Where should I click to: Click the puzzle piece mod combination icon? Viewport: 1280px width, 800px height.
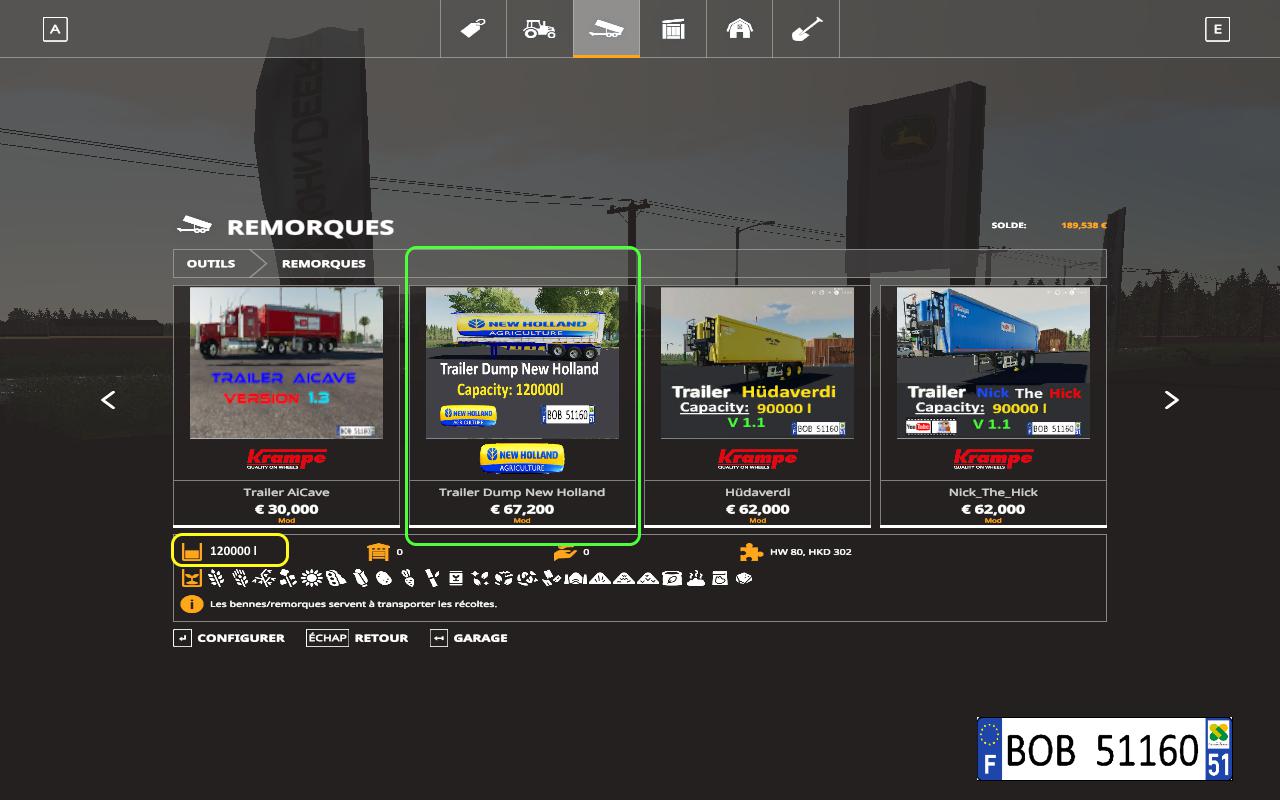click(x=750, y=551)
